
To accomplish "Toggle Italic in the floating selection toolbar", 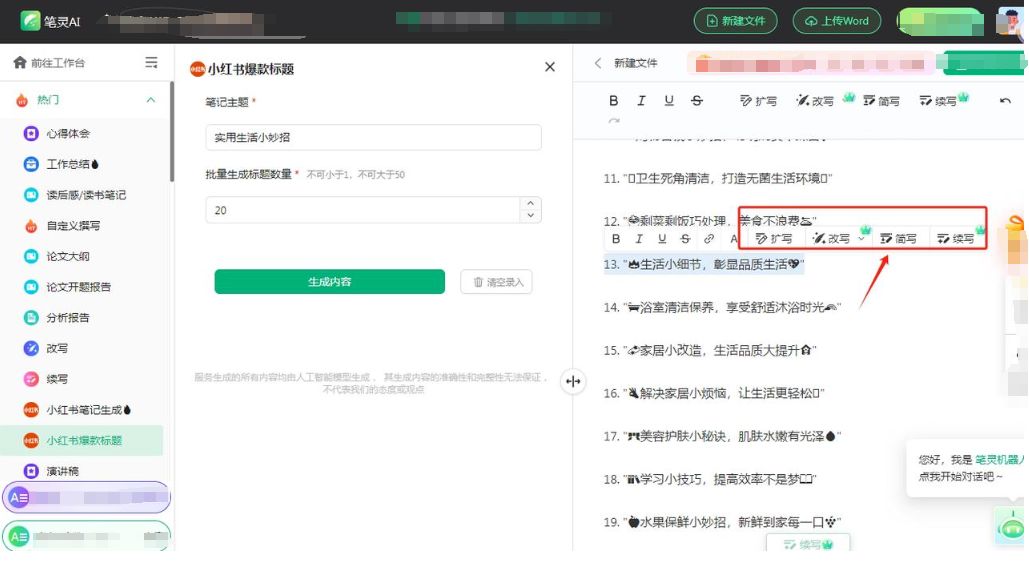I will (x=639, y=239).
